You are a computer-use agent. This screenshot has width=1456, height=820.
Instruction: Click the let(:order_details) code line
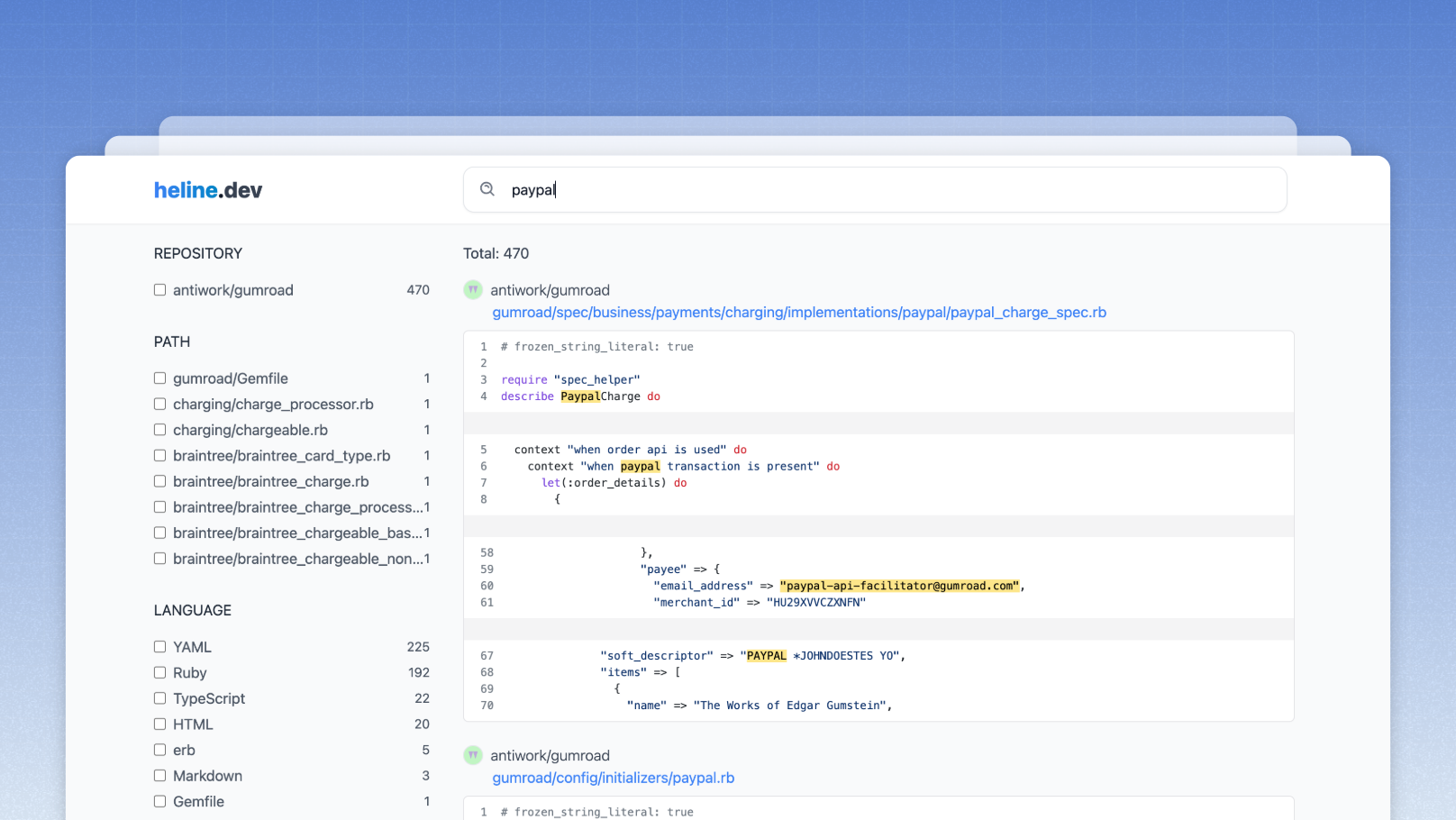[614, 483]
